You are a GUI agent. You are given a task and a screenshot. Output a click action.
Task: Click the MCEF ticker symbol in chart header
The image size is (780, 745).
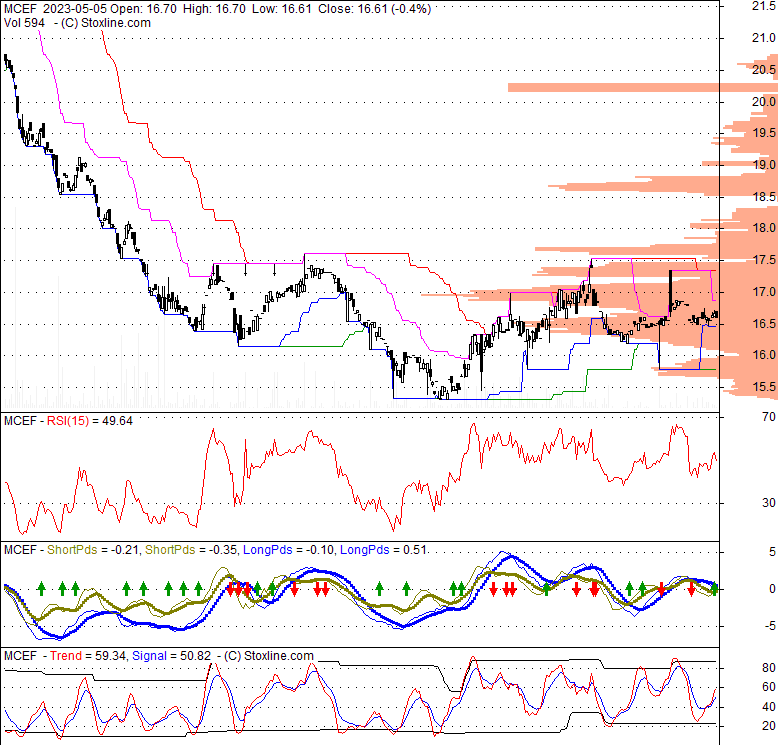(20, 9)
